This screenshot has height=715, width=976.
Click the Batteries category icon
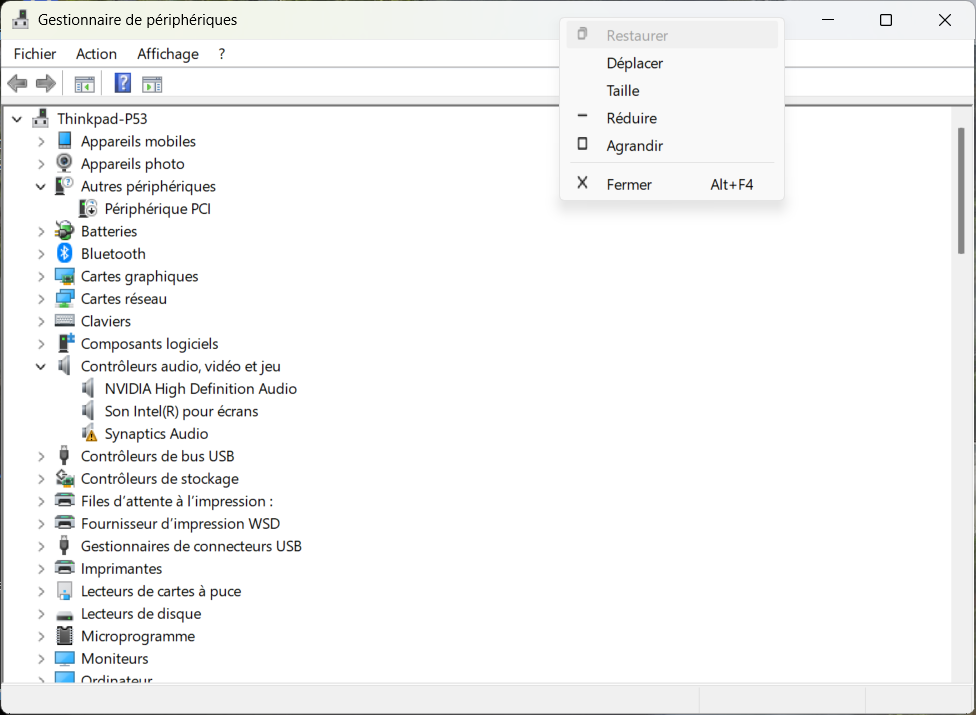[64, 231]
